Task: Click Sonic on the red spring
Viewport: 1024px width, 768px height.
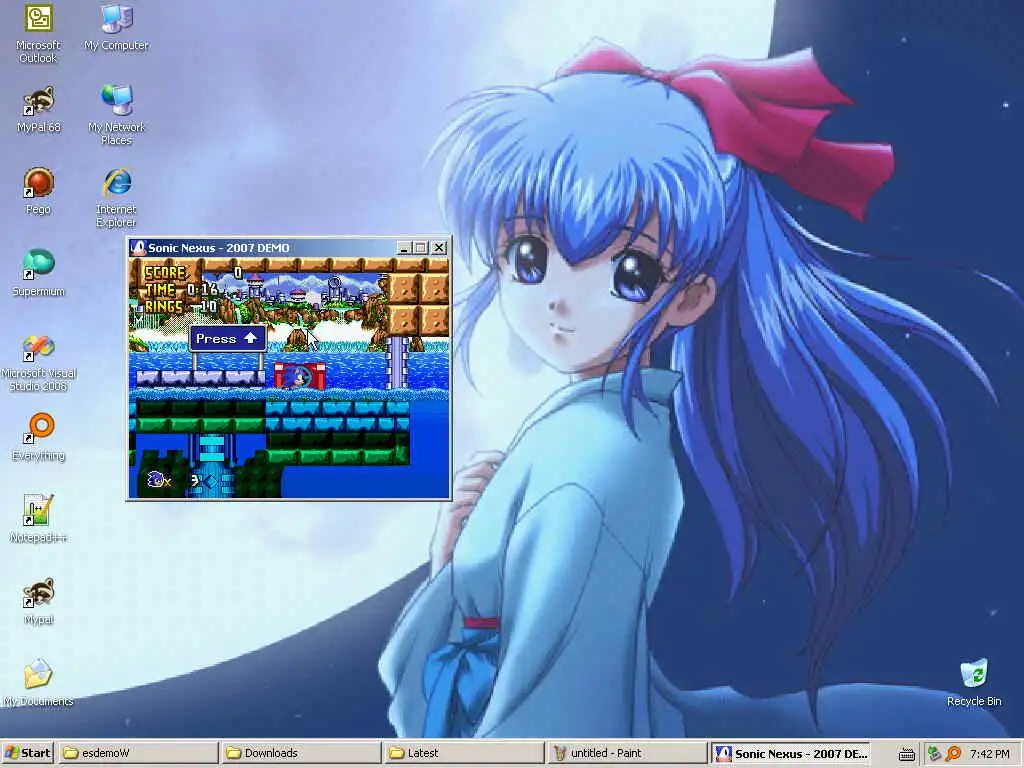Action: click(x=299, y=376)
